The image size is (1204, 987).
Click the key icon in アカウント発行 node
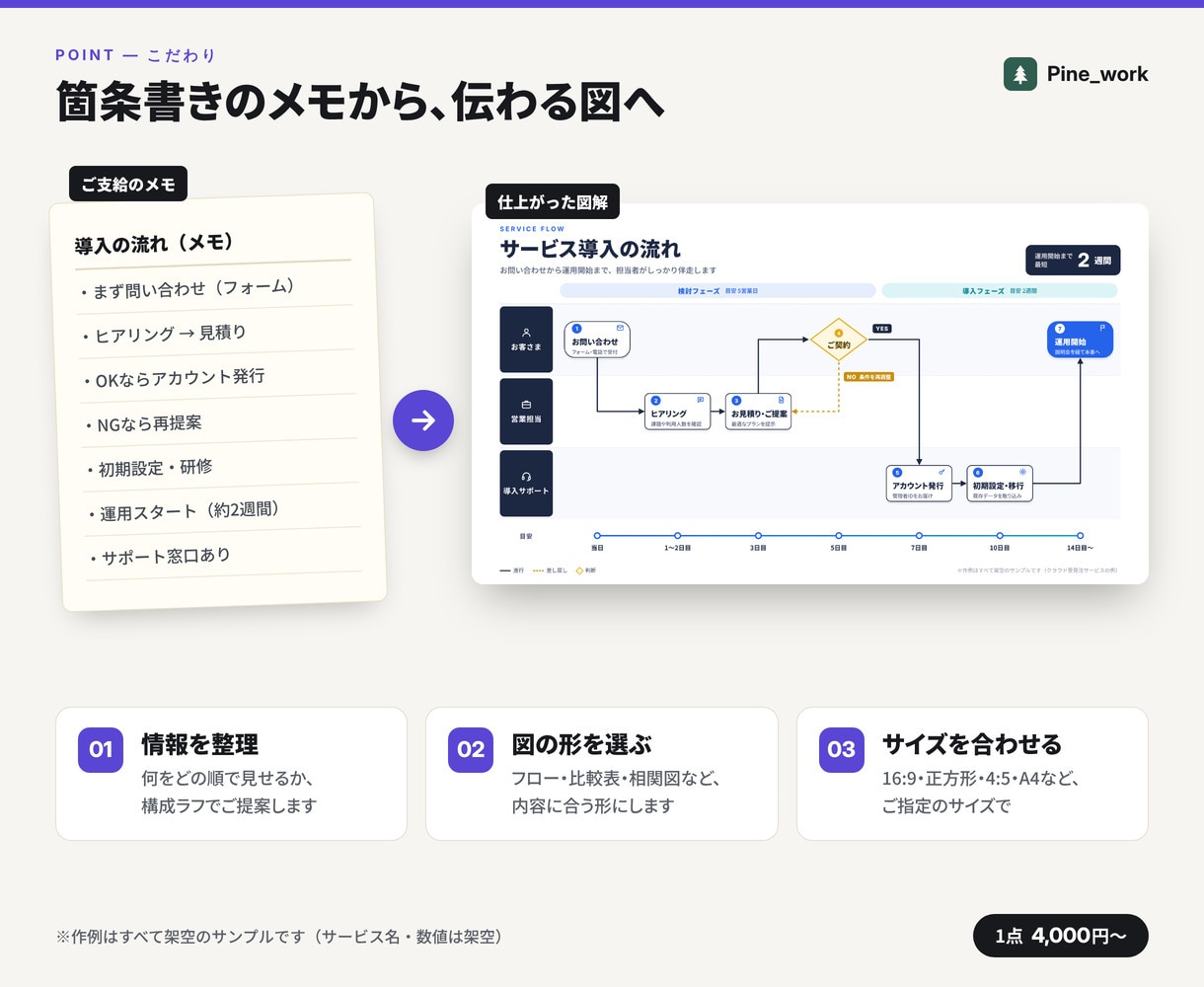coord(941,472)
